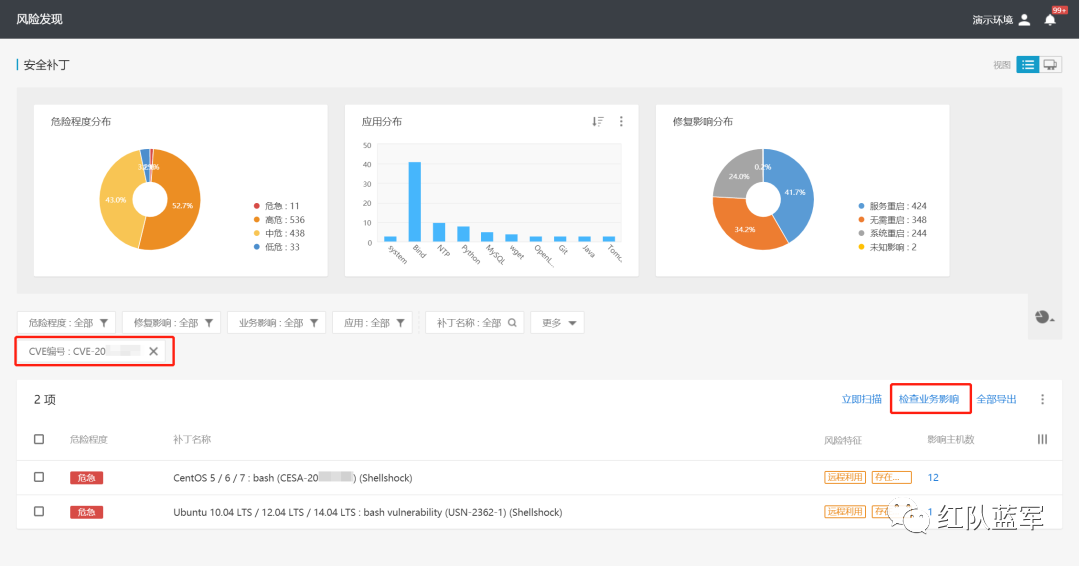Viewport: 1080px width, 566px height.
Task: Click 危急 badge on CentOS row
Action: pyautogui.click(x=86, y=478)
